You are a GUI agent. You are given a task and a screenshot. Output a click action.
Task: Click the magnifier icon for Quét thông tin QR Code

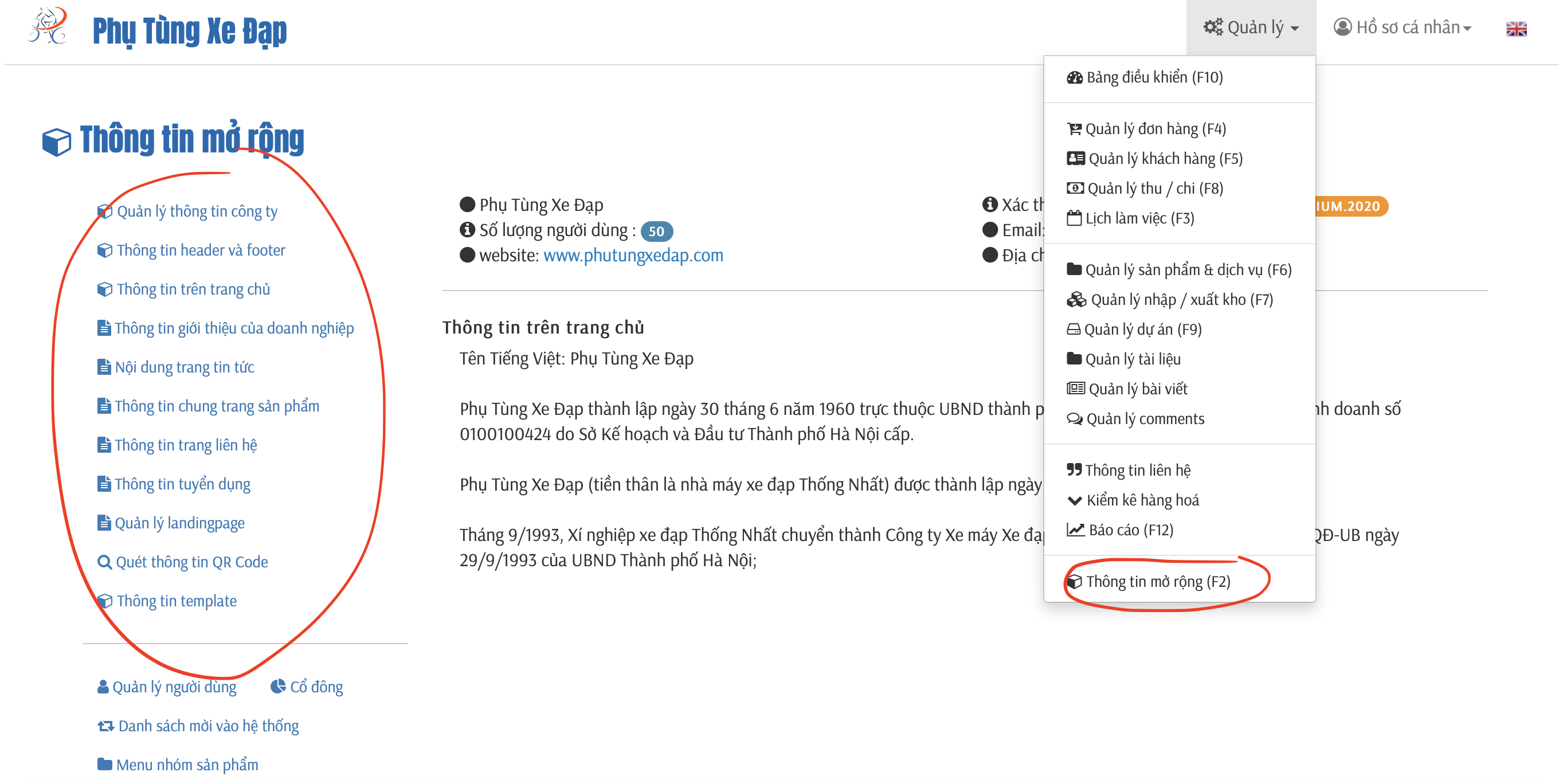[x=104, y=562]
